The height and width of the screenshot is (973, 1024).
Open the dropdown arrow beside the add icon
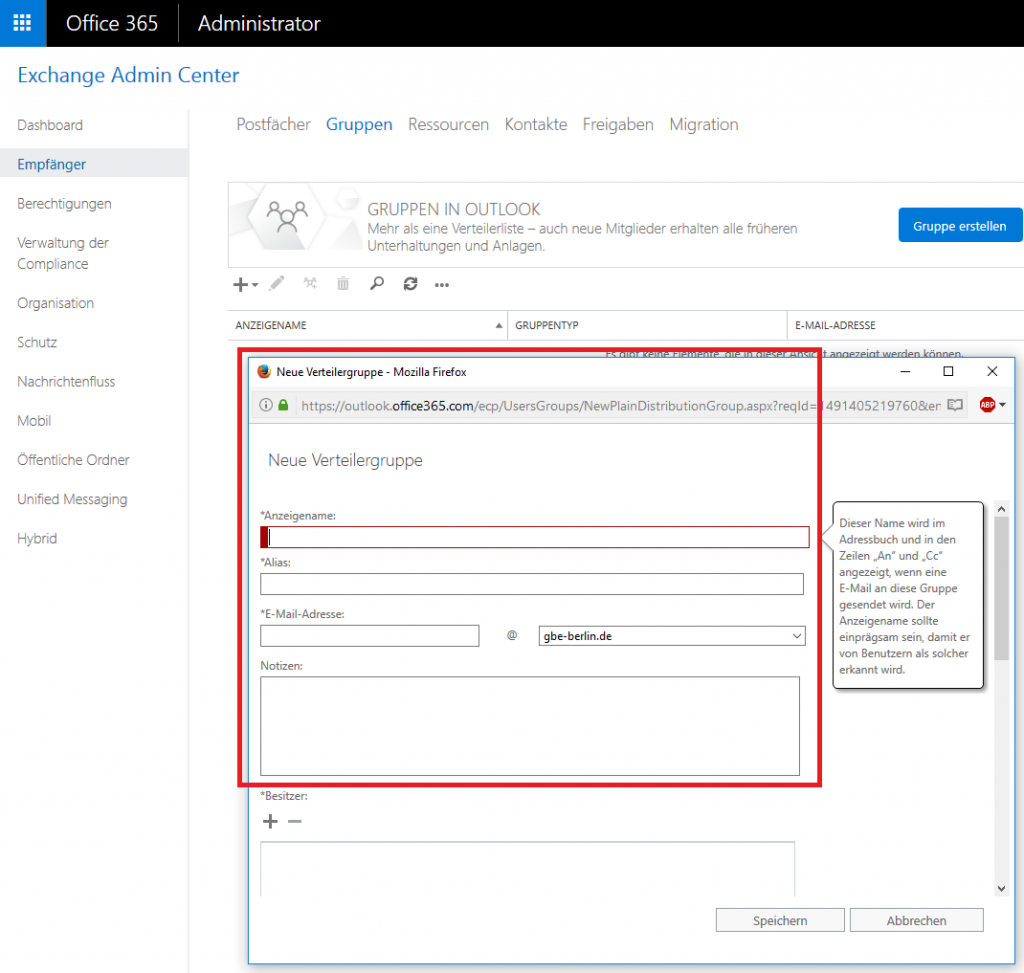click(x=255, y=285)
